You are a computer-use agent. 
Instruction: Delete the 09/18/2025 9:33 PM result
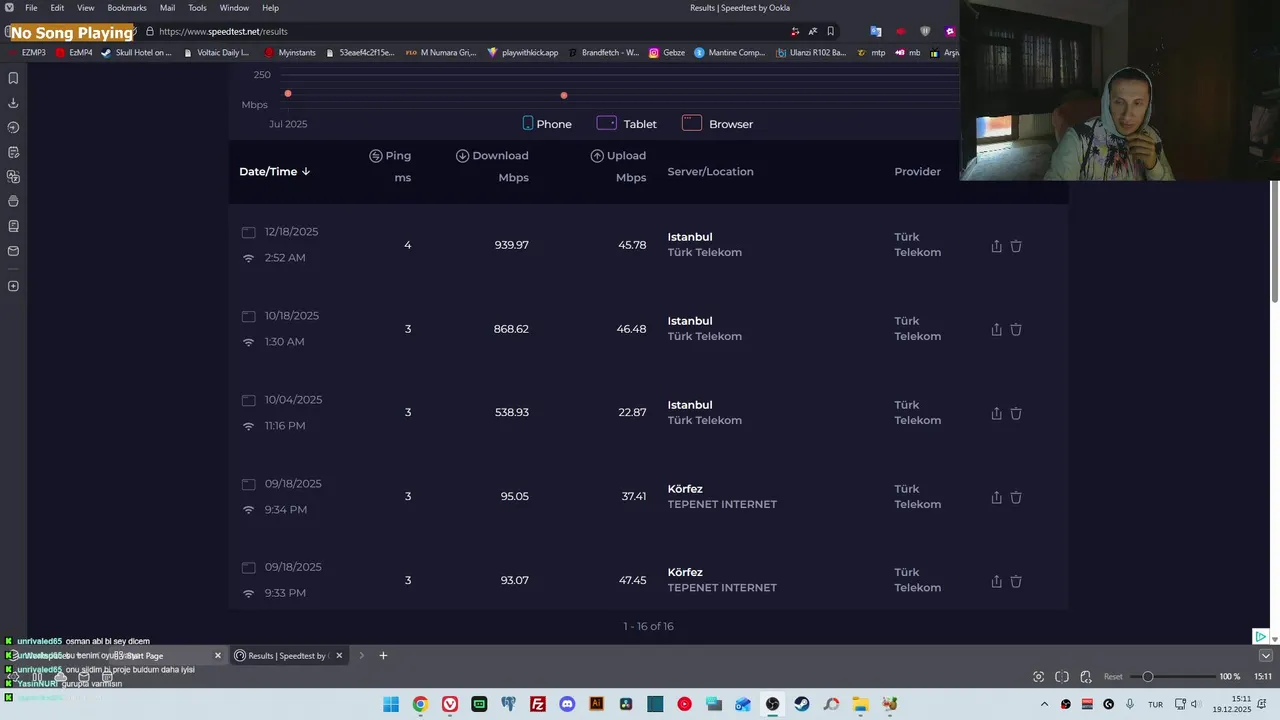1016,581
